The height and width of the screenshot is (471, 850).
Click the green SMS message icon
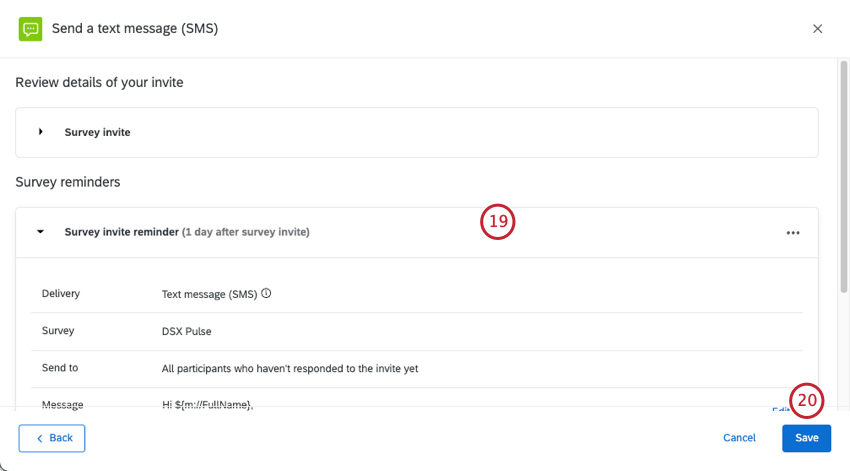point(31,28)
